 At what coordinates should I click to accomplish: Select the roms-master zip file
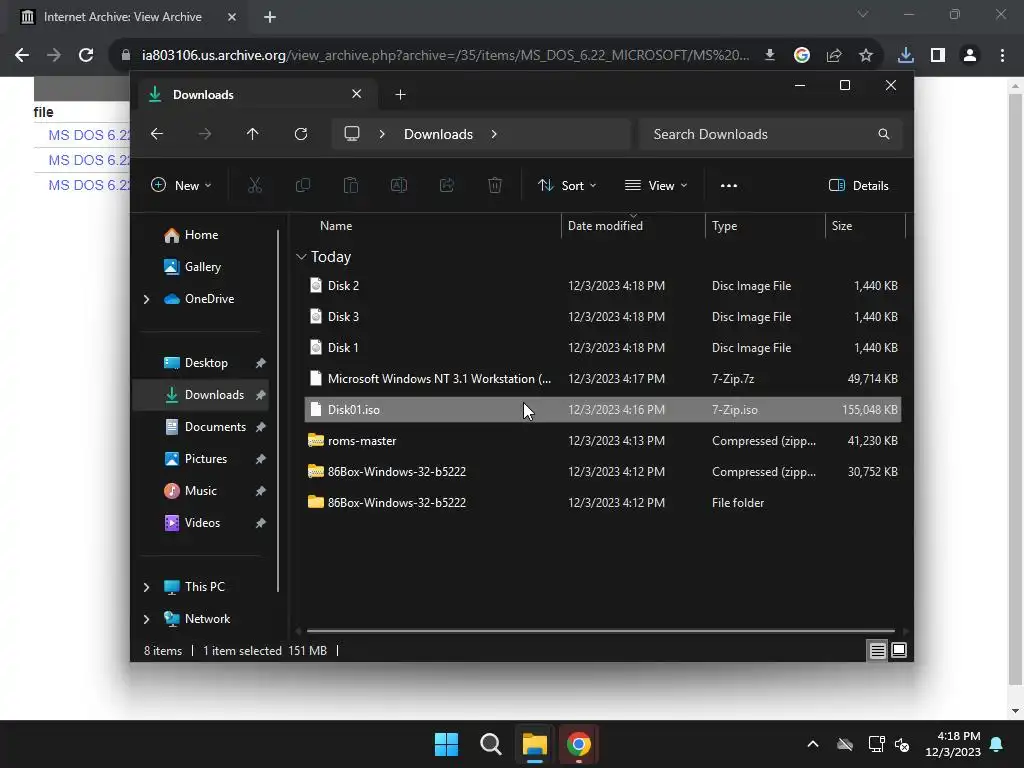603,441
